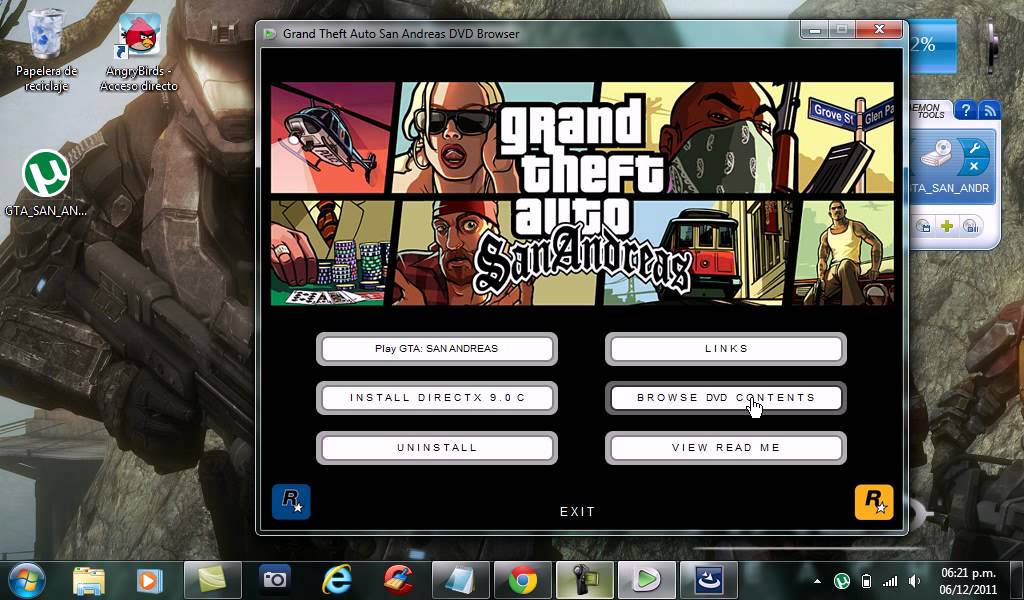Open the Windows Start orb
The image size is (1024, 600).
coord(27,580)
